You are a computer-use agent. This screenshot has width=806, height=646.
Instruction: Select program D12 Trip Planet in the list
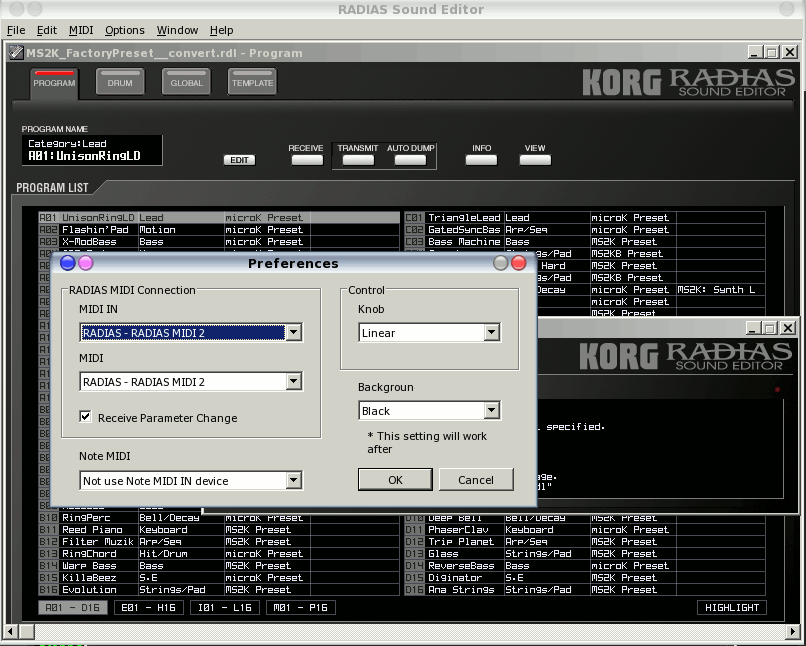click(x=585, y=542)
